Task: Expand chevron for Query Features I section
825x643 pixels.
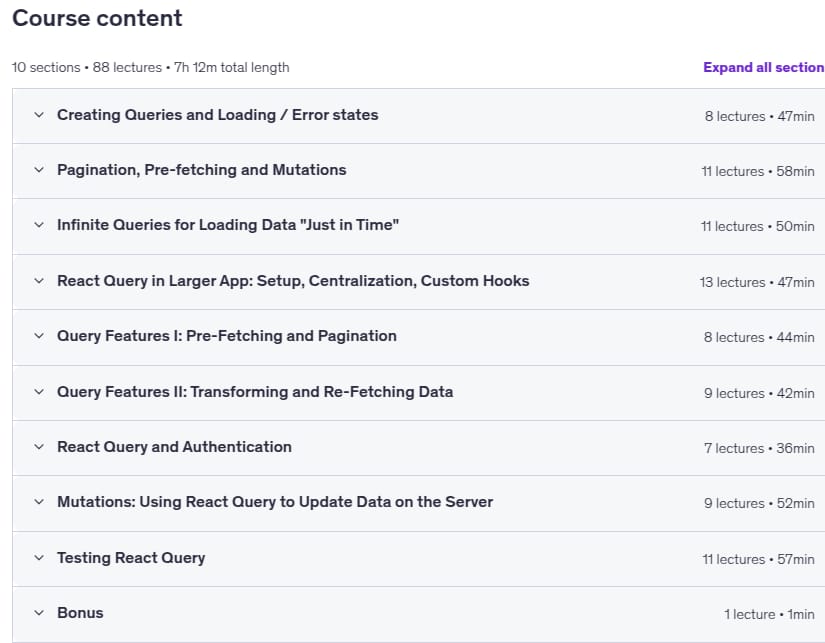Action: coord(39,336)
